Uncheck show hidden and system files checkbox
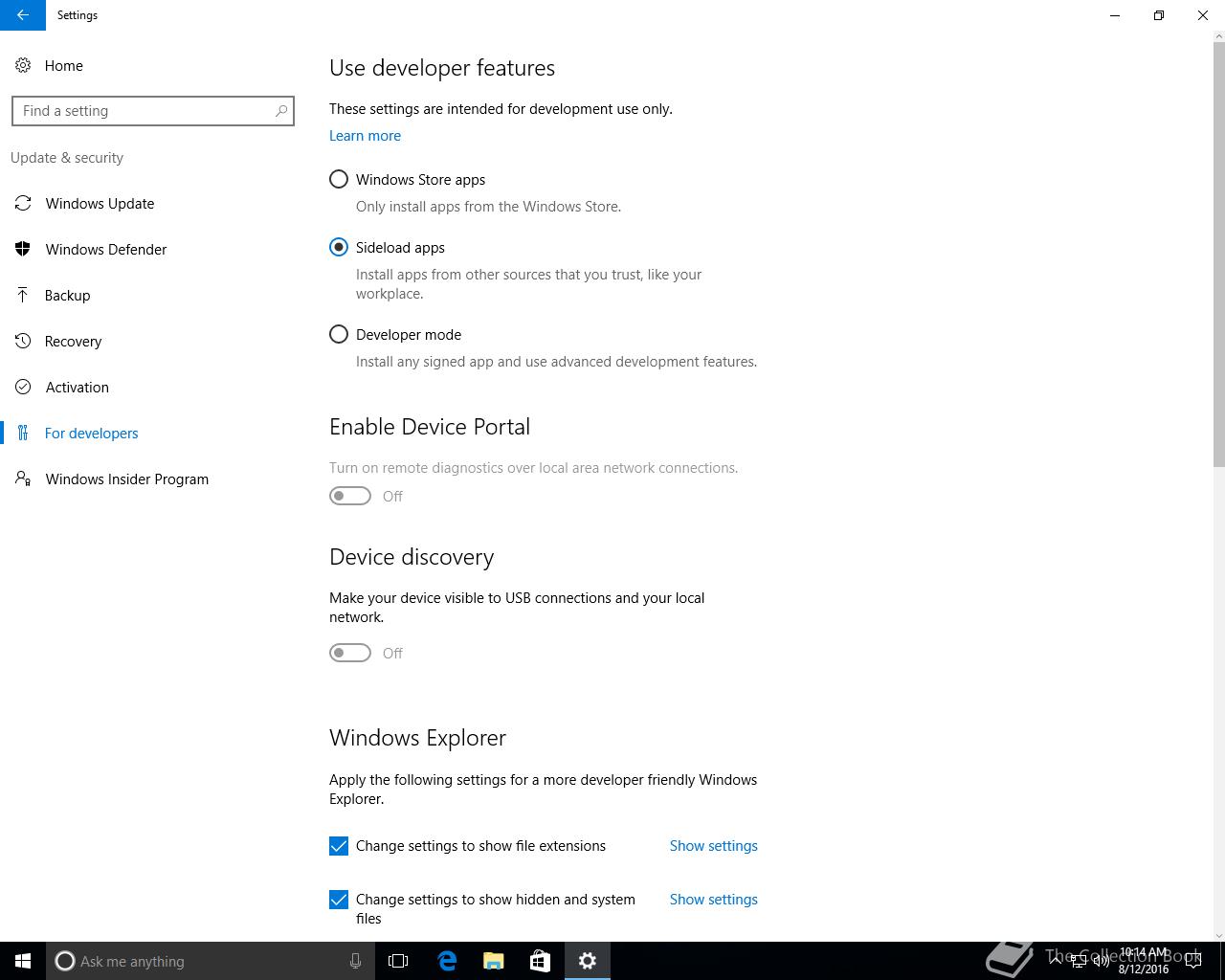Screen dimensions: 1225x980 pyautogui.click(x=339, y=900)
